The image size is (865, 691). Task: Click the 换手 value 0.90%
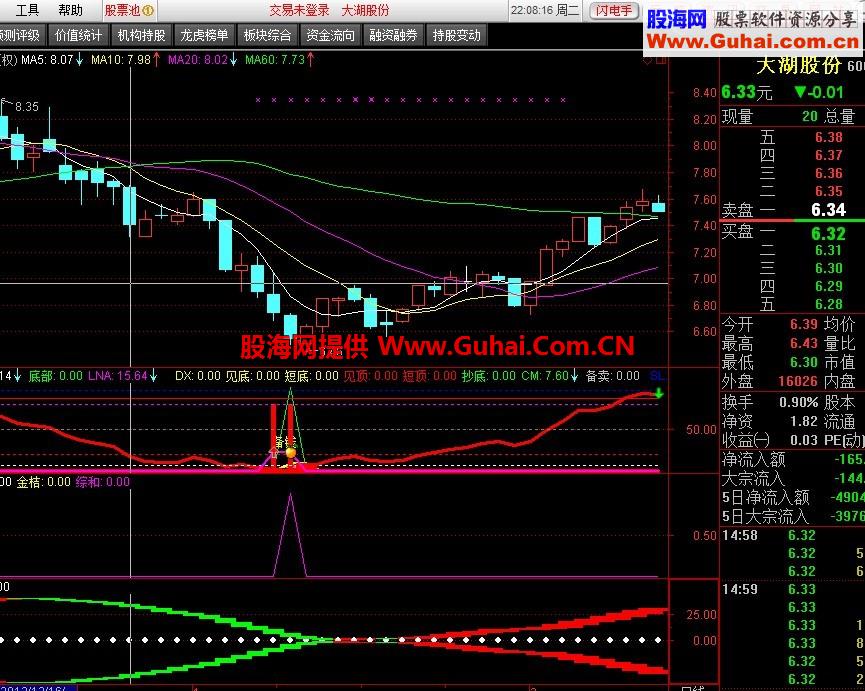798,402
